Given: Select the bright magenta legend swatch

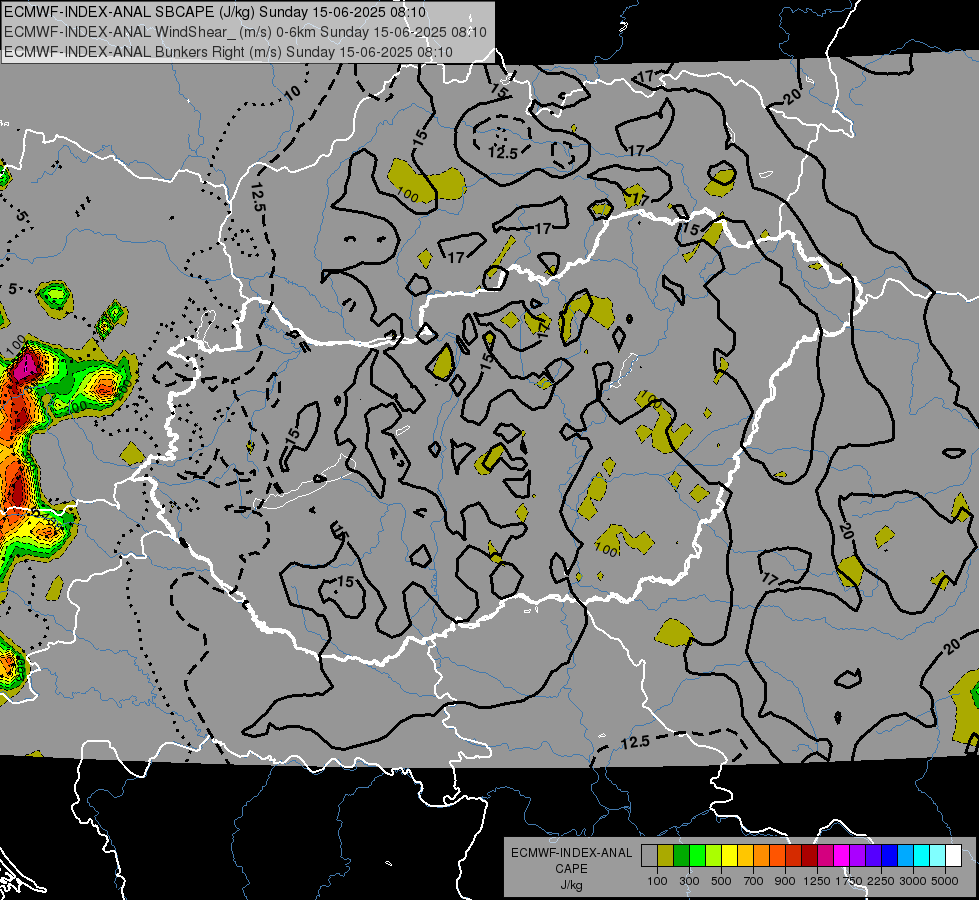Looking at the screenshot, I should (842, 856).
